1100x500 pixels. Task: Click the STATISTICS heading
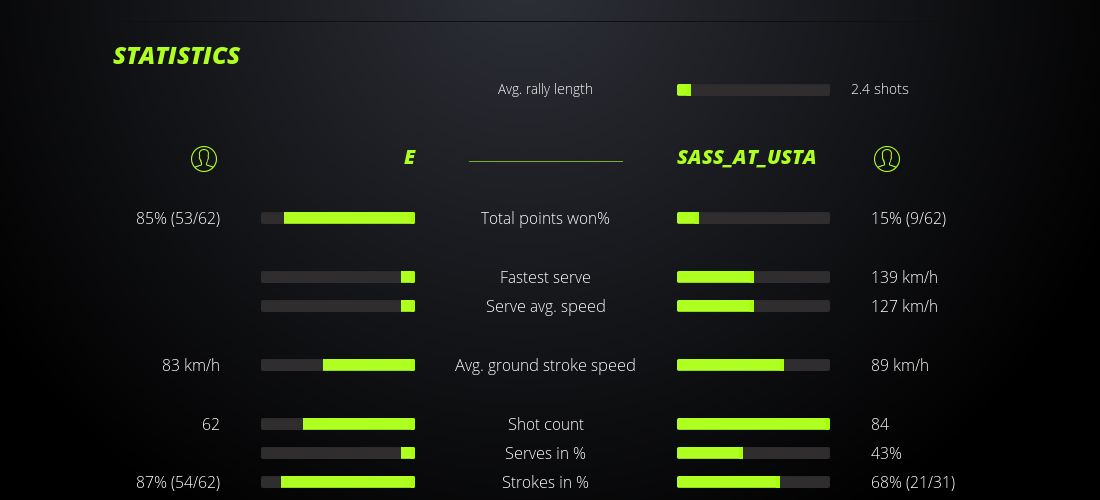coord(177,55)
